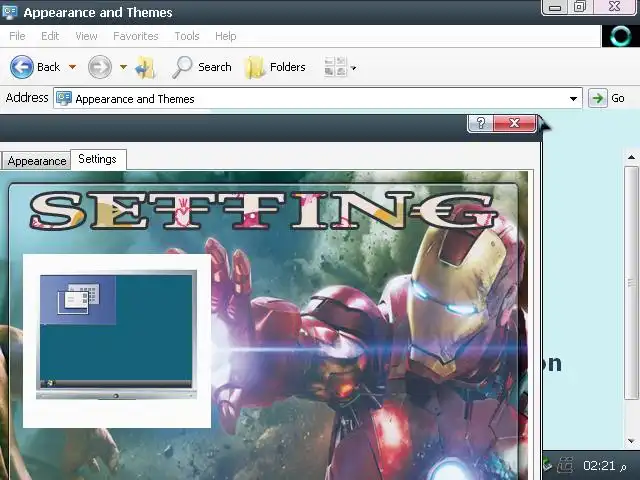Open the Edit menu
Image resolution: width=640 pixels, height=480 pixels.
(x=50, y=36)
